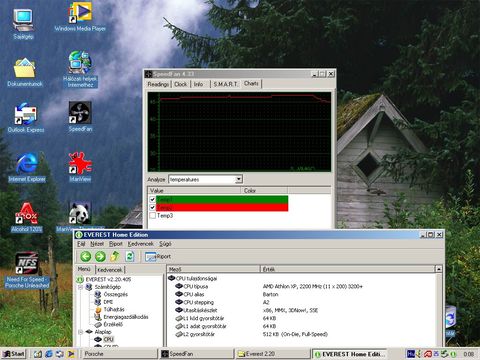Enable the Temp3 checkbox

pyautogui.click(x=153, y=215)
